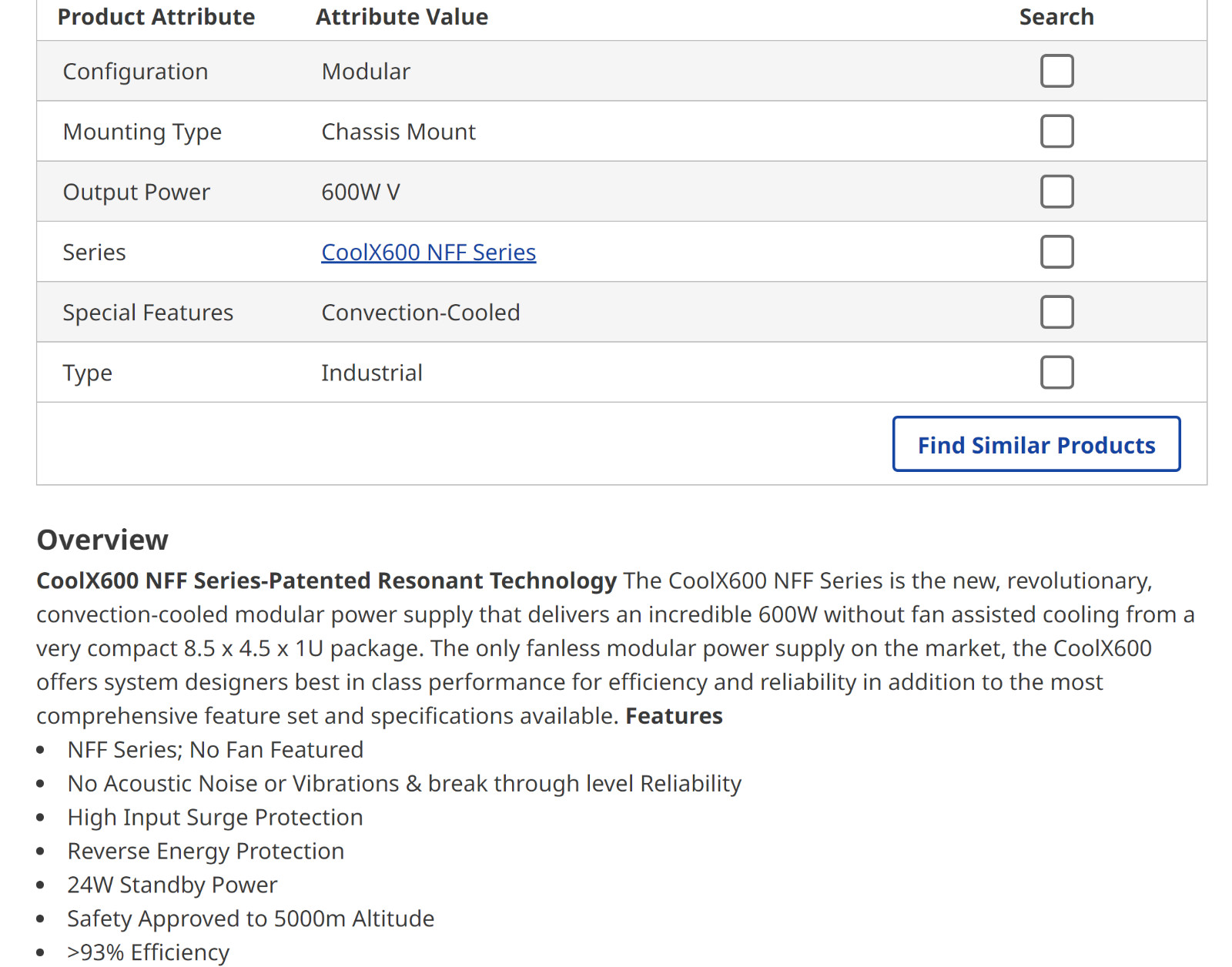The width and height of the screenshot is (1232, 967).
Task: Mark the Type Industrial search checkbox
Action: click(x=1056, y=373)
